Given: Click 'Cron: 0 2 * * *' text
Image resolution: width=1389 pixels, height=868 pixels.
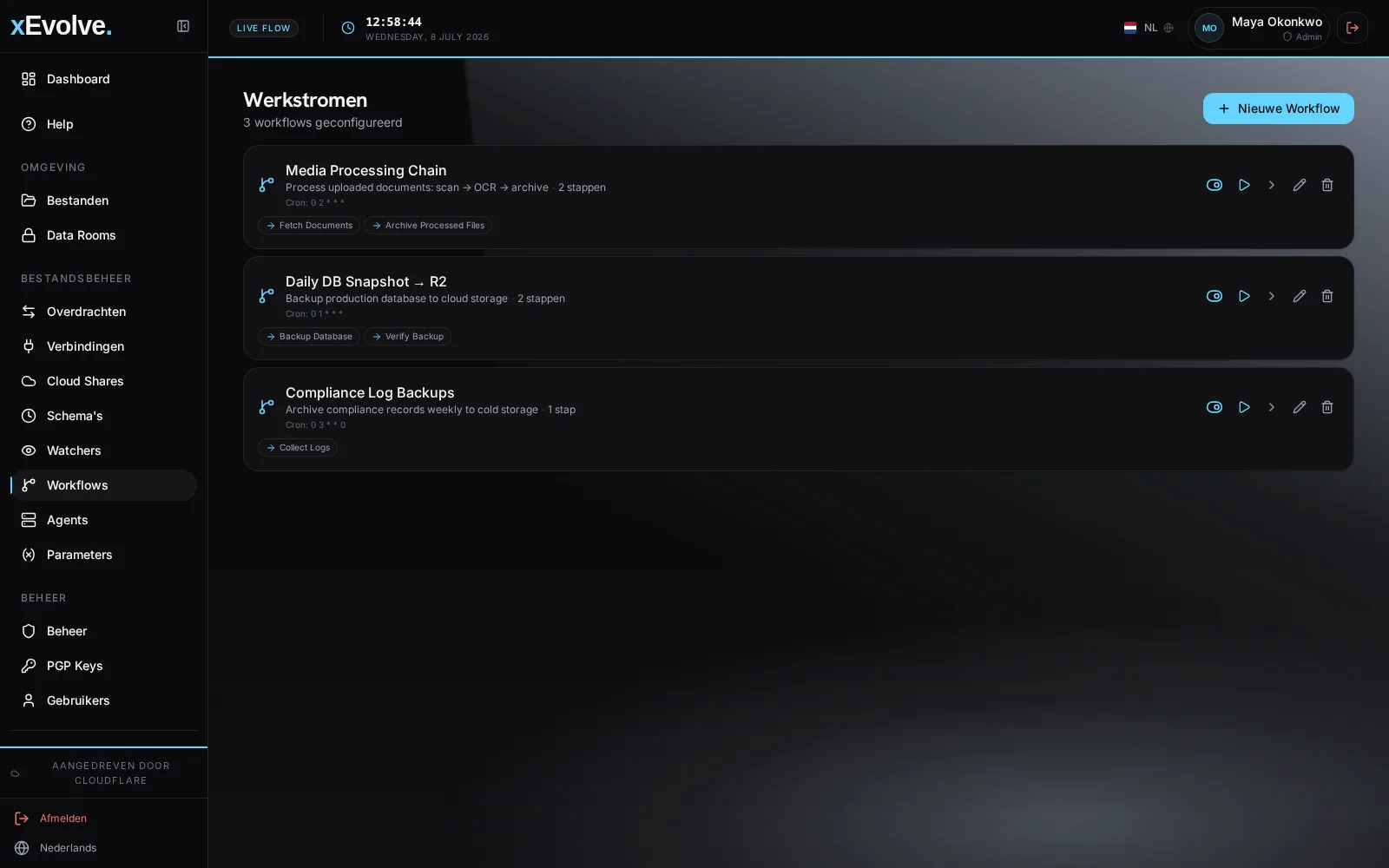Looking at the screenshot, I should coord(315,203).
